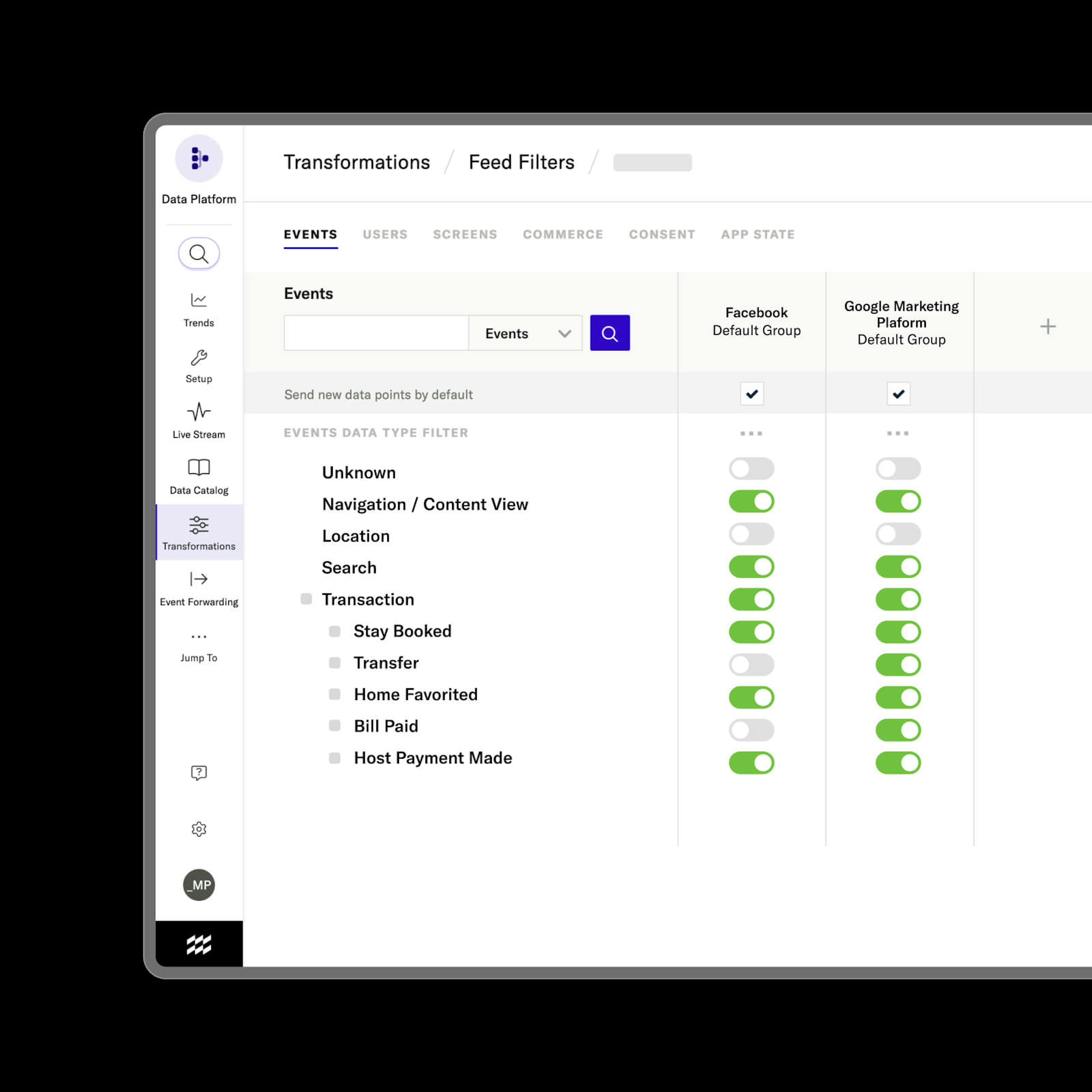Expand the Jump To menu
This screenshot has height=1092, width=1092.
tap(198, 644)
